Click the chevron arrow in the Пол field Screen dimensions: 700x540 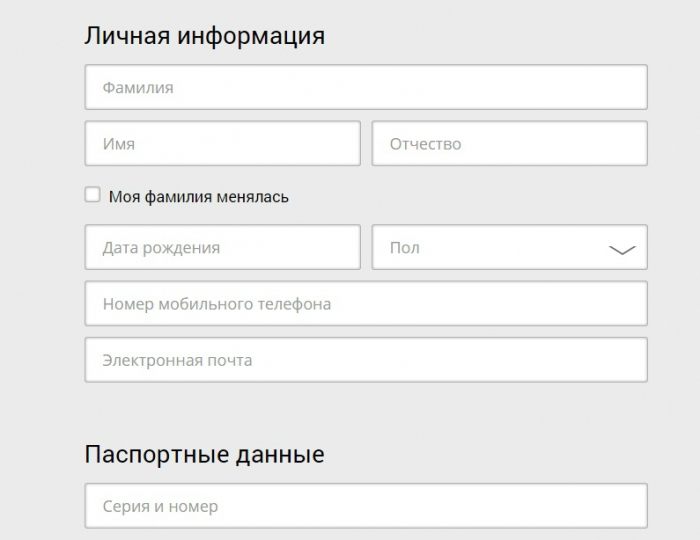[622, 249]
